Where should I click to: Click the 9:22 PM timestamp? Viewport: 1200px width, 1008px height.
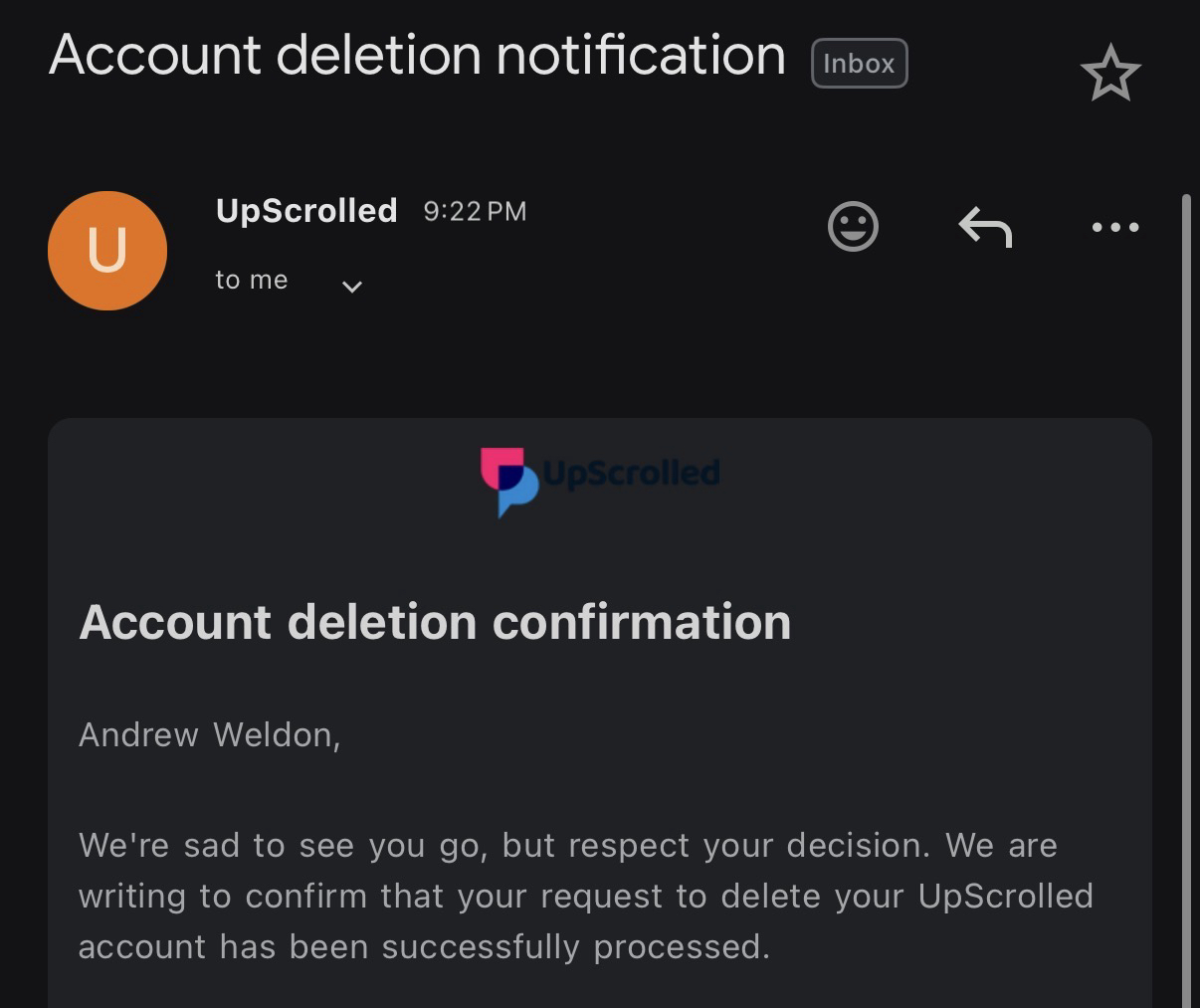click(475, 212)
